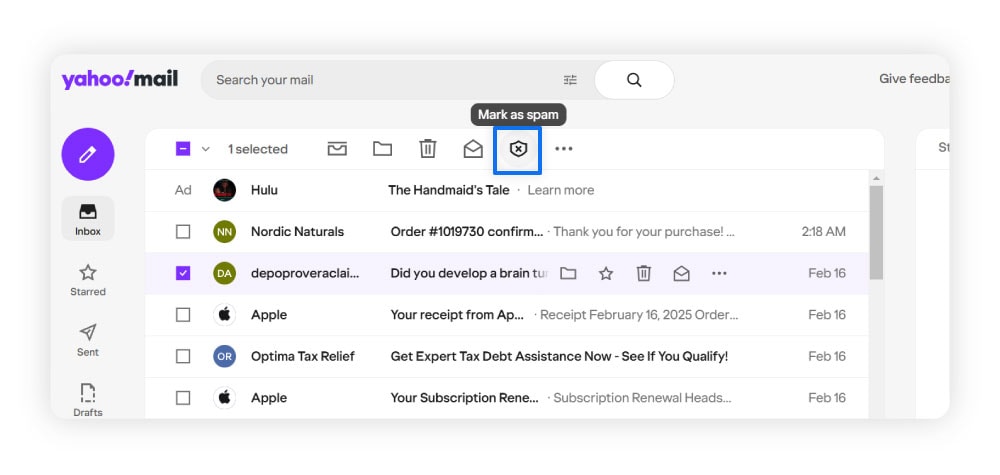Star the depoproveraclaim email
The image size is (1000, 475).
coord(606,274)
